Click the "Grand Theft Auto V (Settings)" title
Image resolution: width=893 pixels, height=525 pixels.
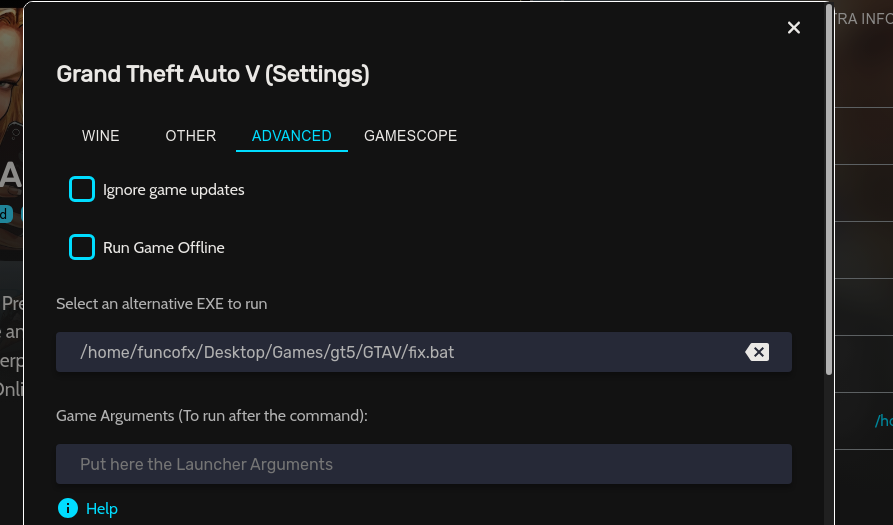[x=213, y=74]
